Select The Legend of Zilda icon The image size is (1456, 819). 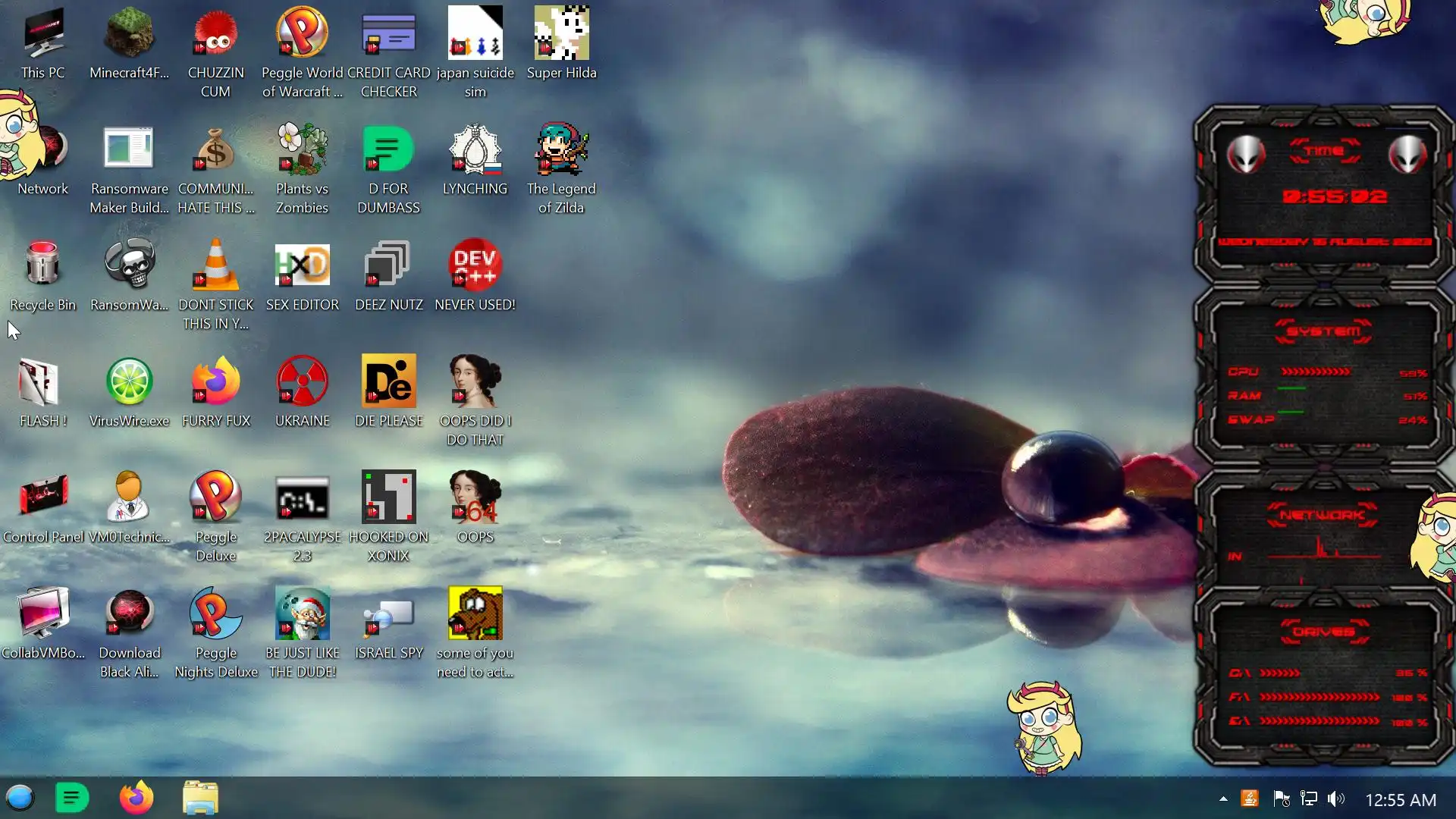561,150
